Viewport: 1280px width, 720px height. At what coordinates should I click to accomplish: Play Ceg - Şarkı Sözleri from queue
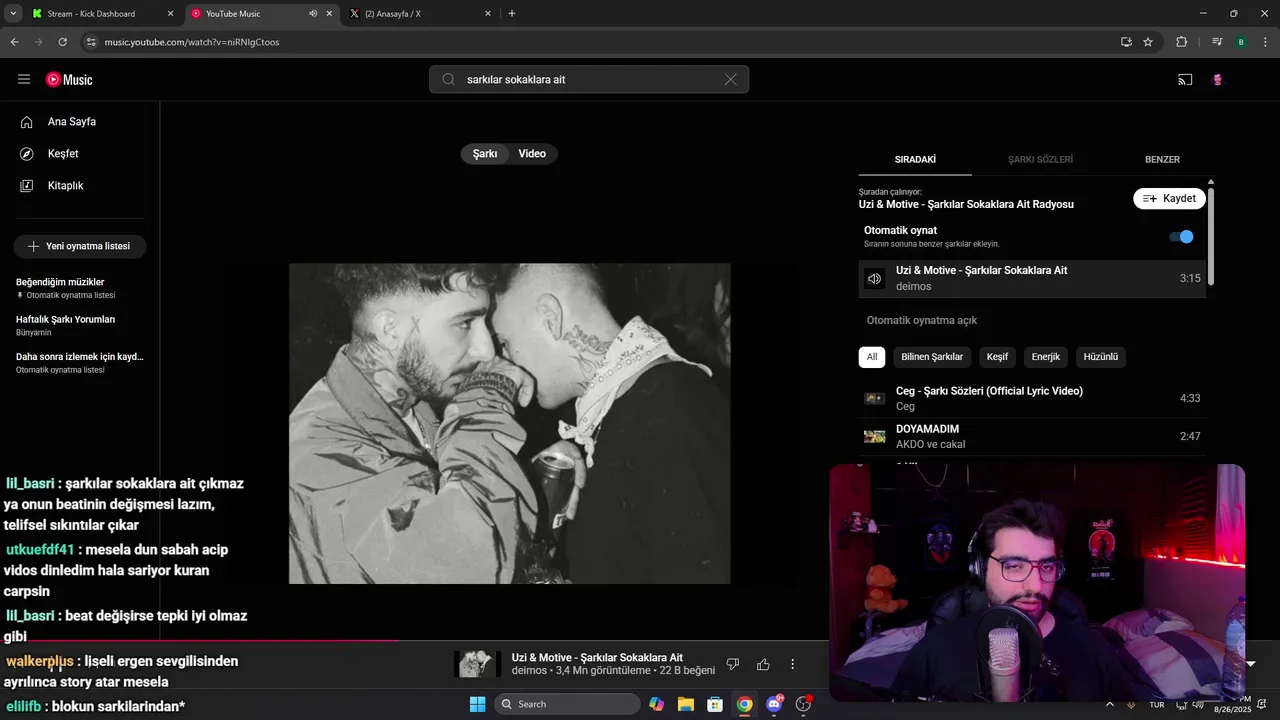[1032, 398]
